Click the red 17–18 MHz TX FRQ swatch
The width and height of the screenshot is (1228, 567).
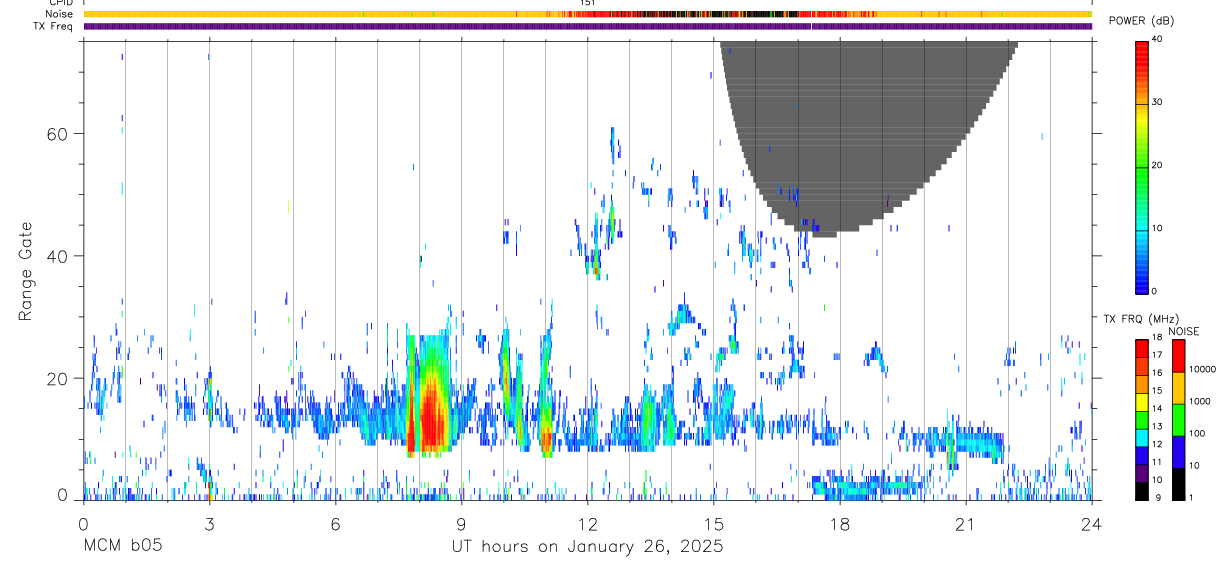(x=1142, y=348)
